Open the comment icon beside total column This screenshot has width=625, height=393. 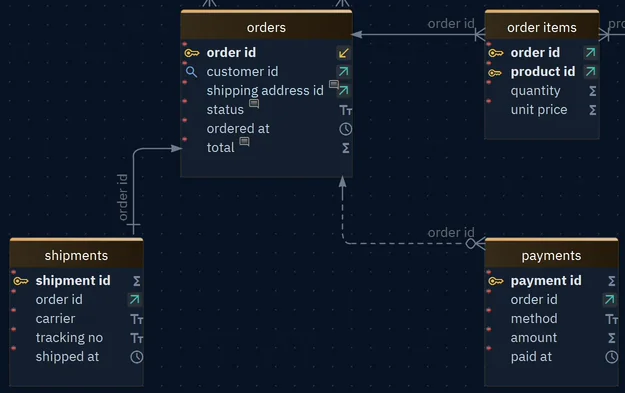coord(244,141)
